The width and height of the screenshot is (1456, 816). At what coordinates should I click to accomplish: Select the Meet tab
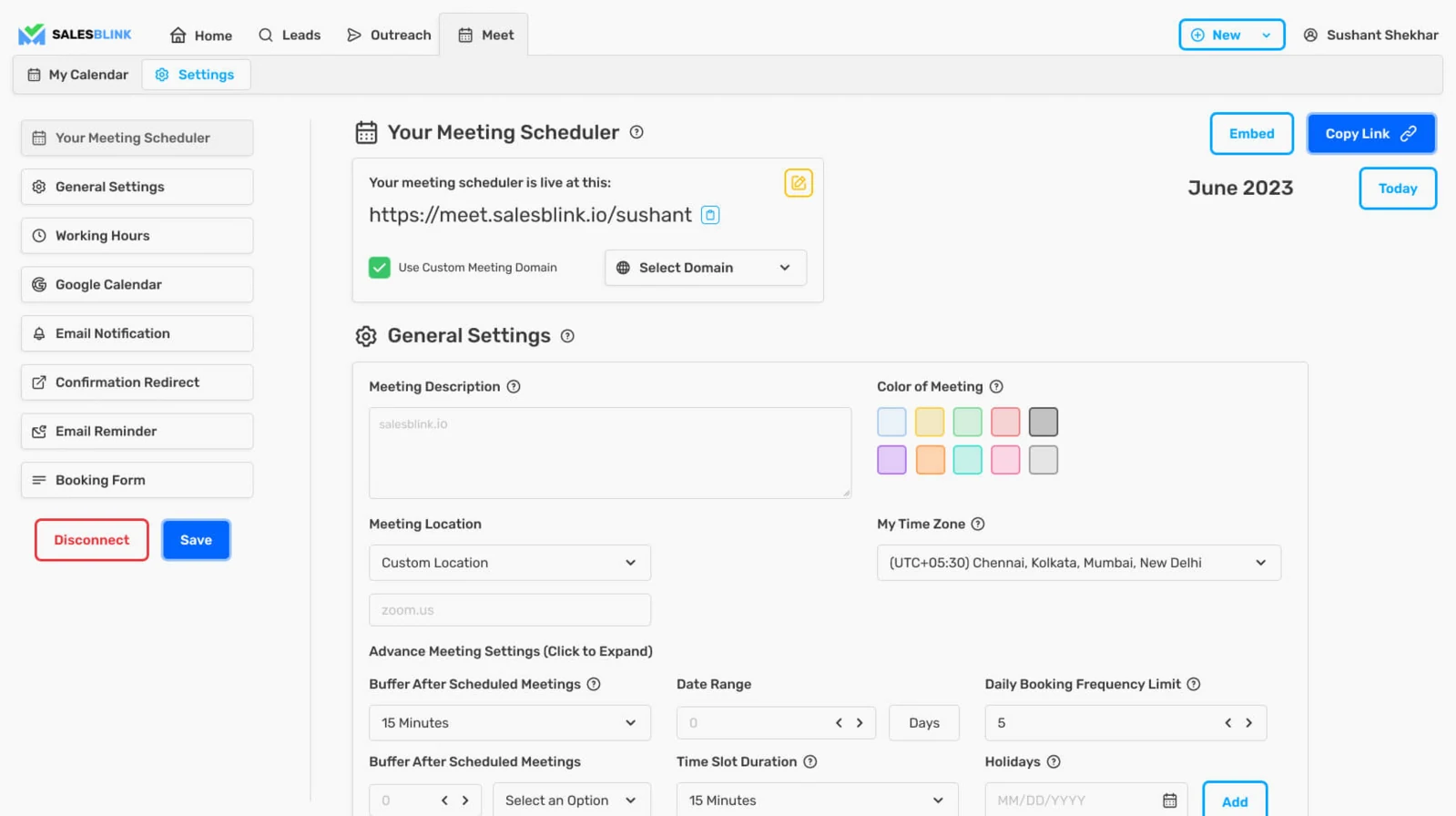(484, 36)
